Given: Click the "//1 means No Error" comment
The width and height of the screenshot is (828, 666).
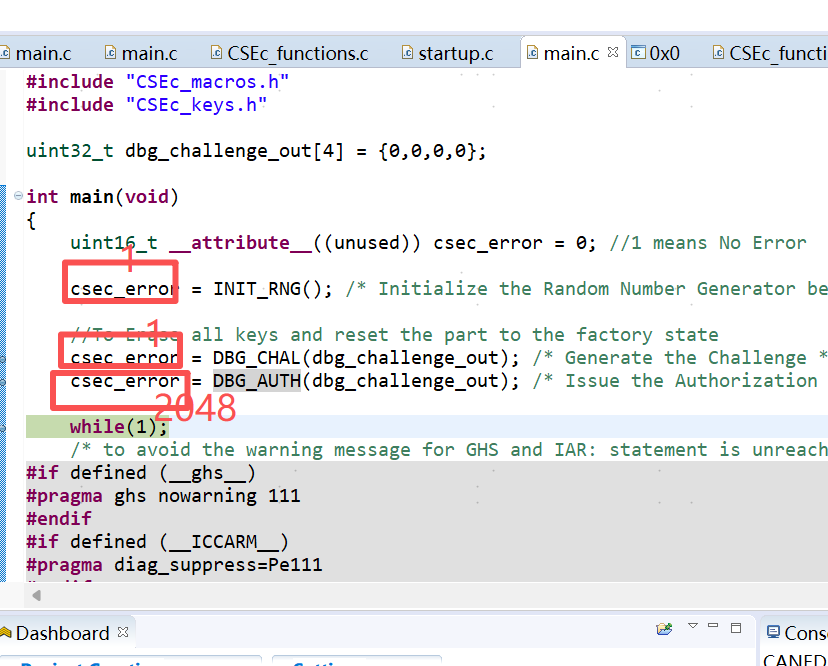Looking at the screenshot, I should [x=708, y=243].
